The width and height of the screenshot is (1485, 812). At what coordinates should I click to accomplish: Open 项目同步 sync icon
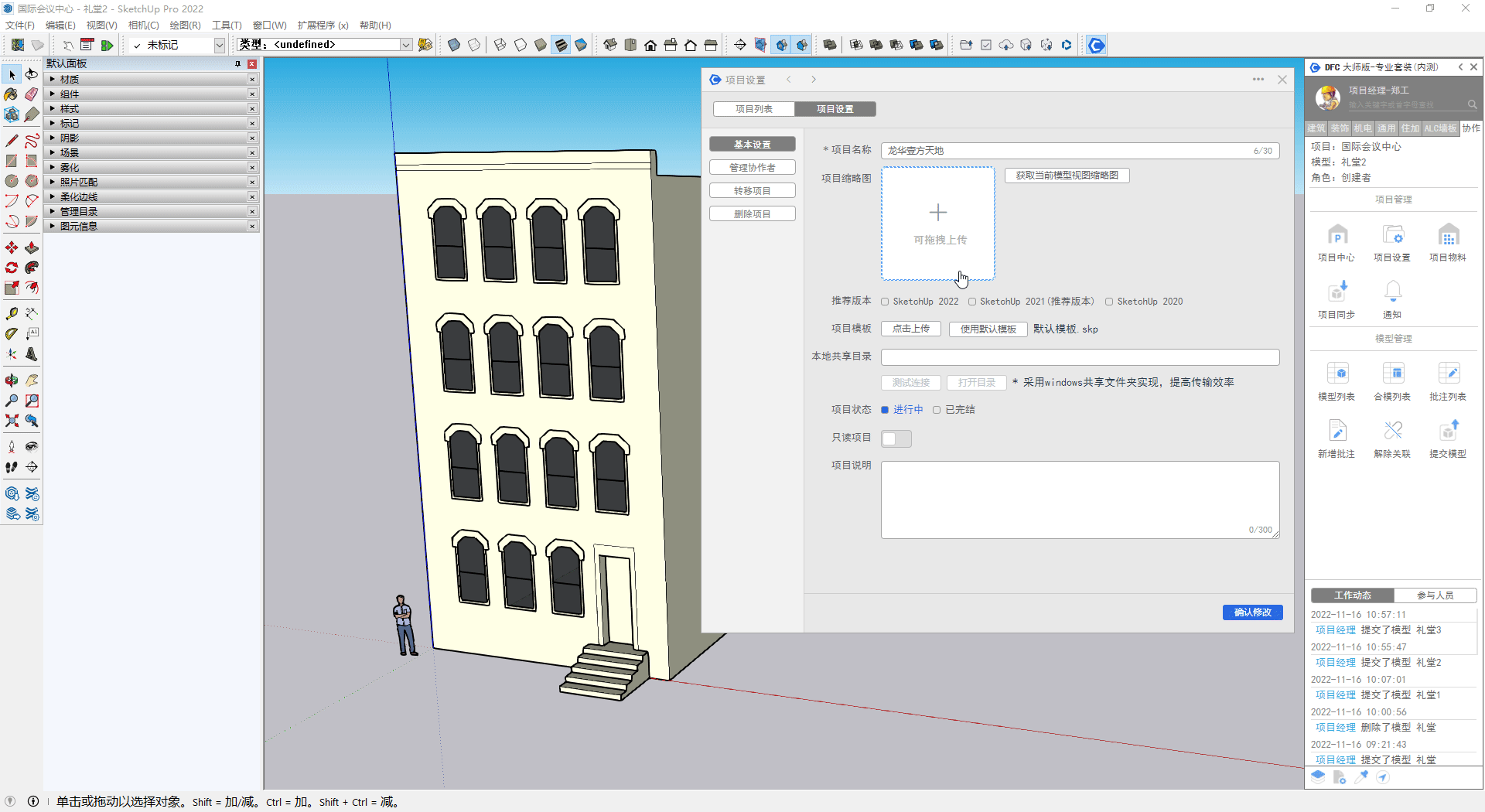tap(1336, 292)
